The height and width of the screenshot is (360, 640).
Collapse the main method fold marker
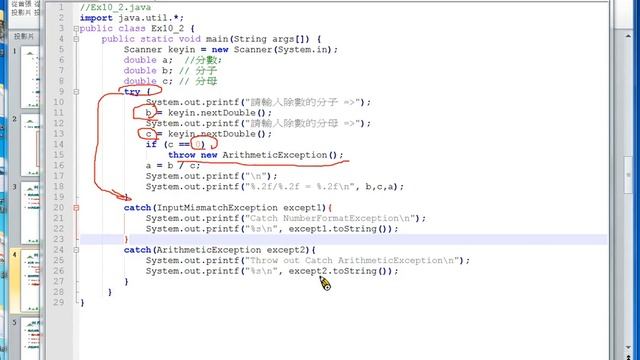click(x=76, y=39)
